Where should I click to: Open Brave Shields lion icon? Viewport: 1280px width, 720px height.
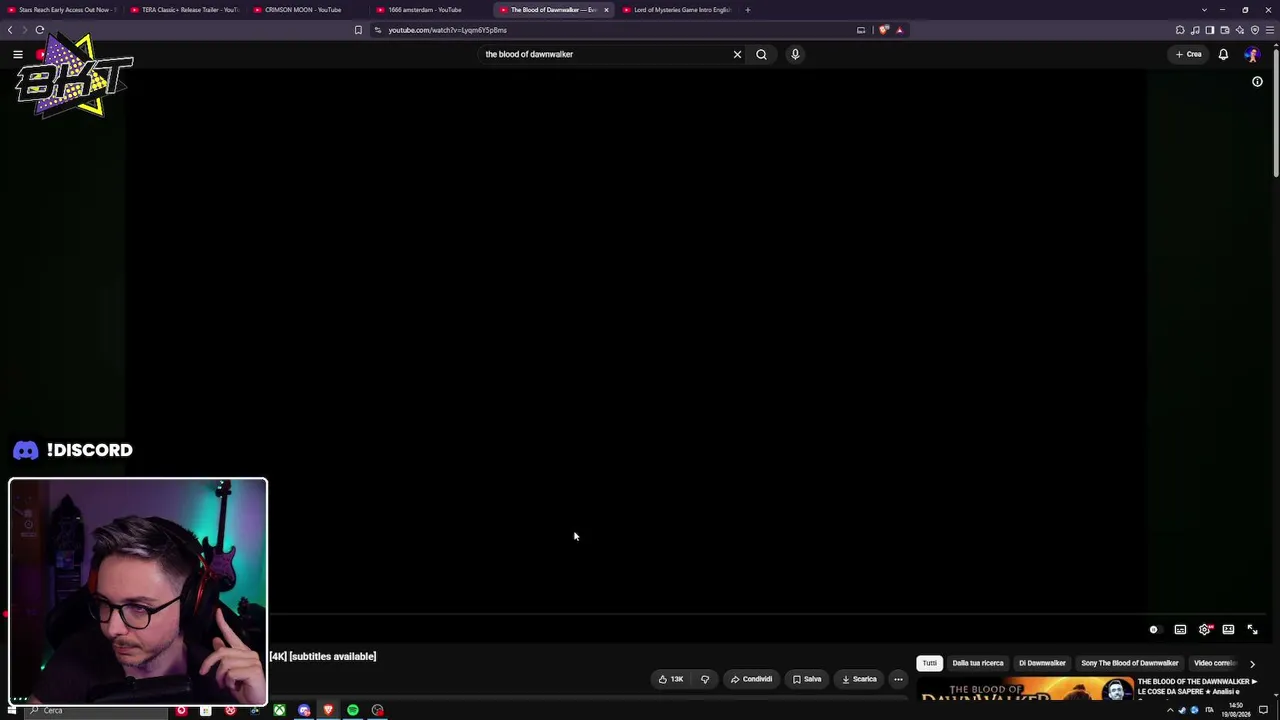884,30
